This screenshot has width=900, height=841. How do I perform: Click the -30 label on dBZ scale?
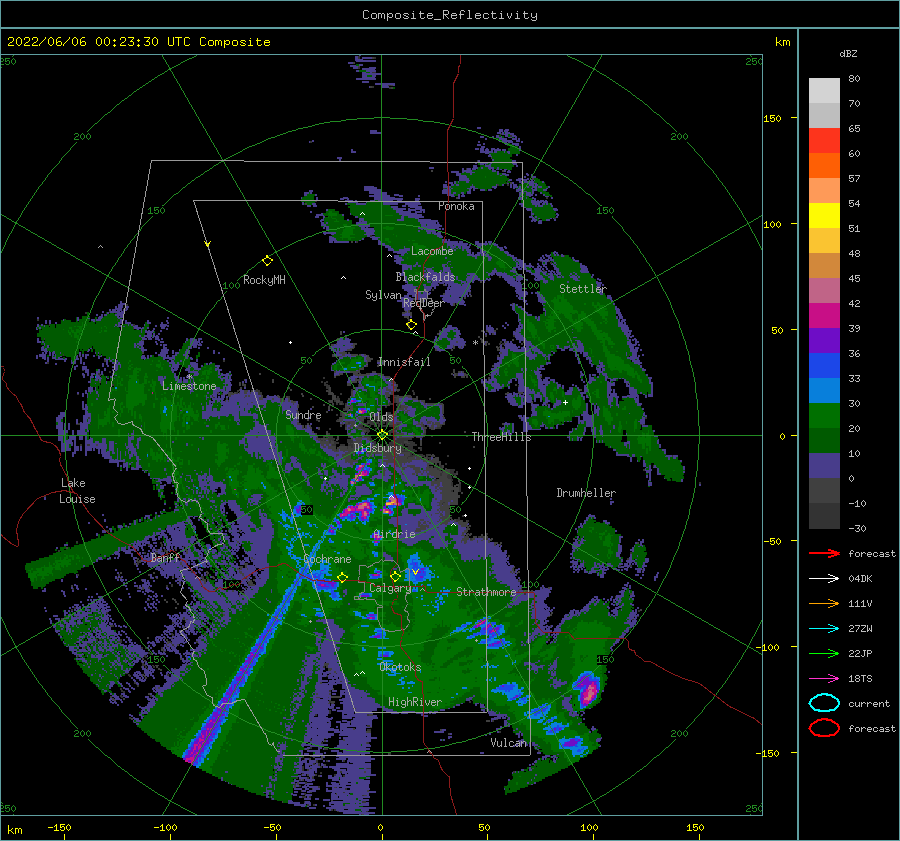[858, 528]
